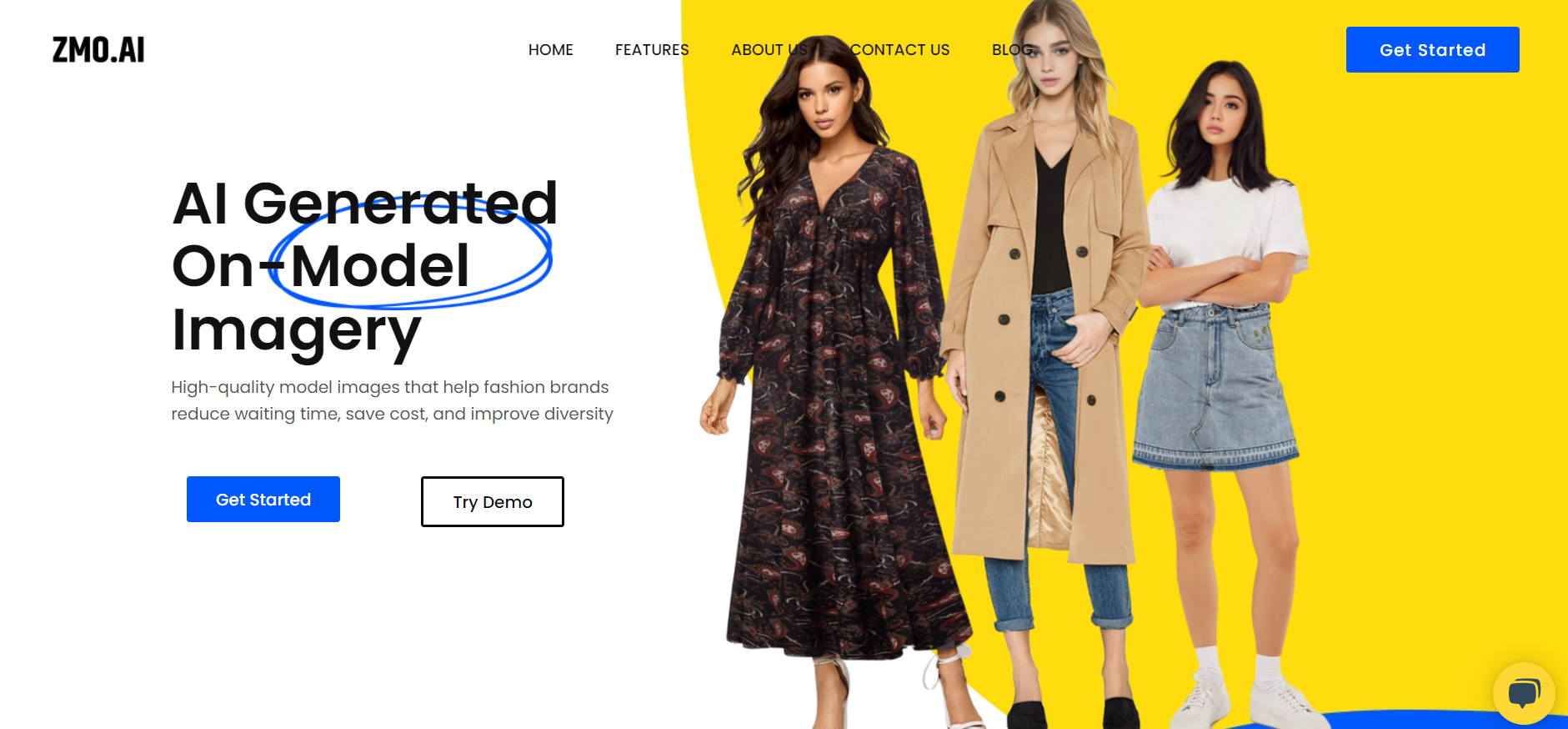Open the ABOUT US page
Viewport: 1568px width, 729px height.
[769, 50]
